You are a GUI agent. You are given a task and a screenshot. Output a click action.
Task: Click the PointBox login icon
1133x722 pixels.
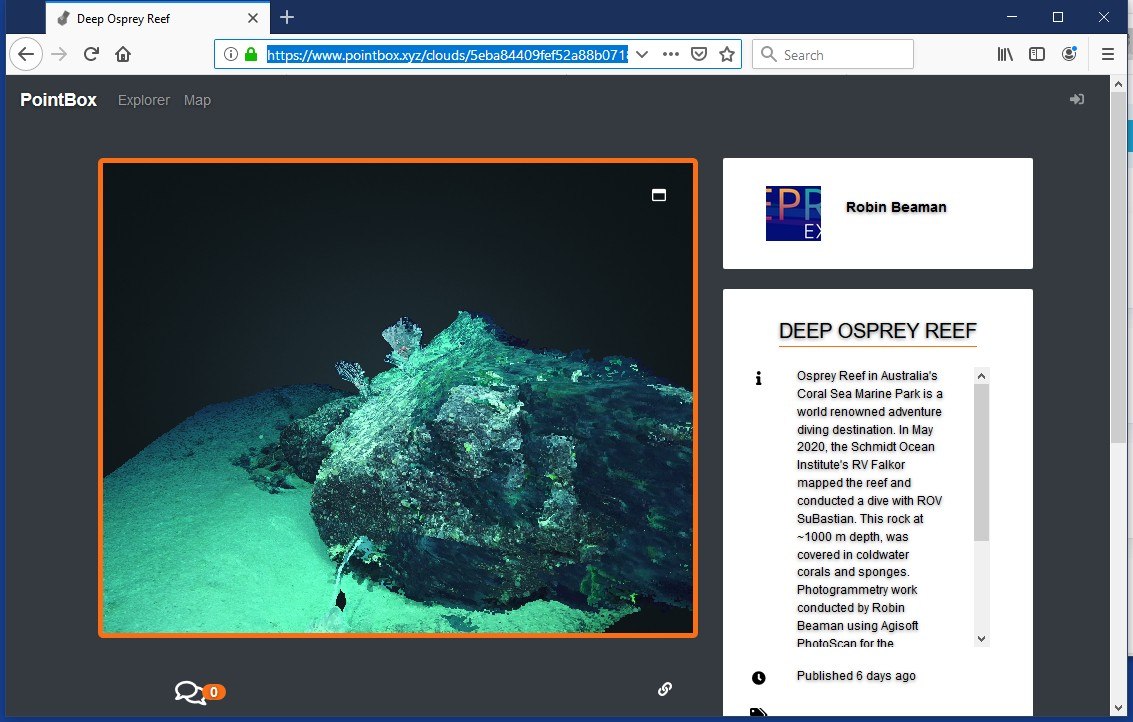pos(1077,99)
